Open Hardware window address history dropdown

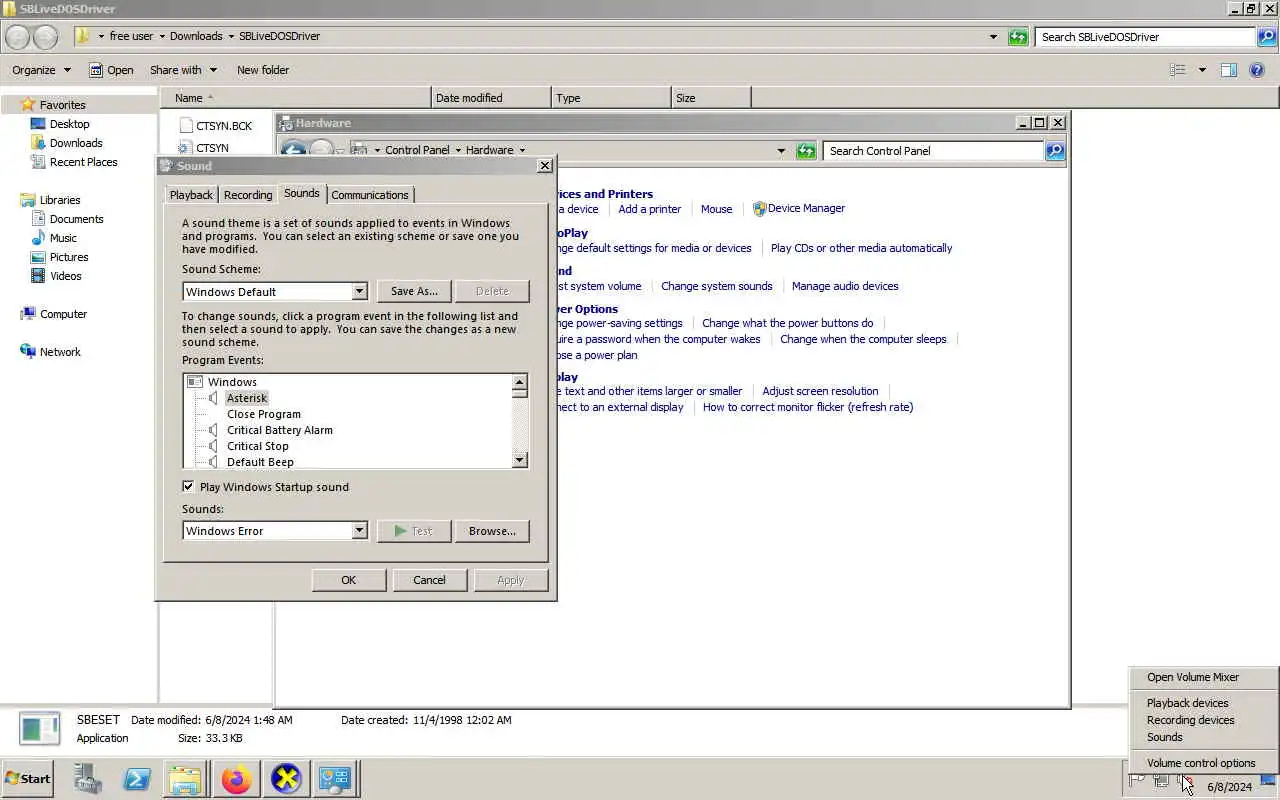coord(781,151)
